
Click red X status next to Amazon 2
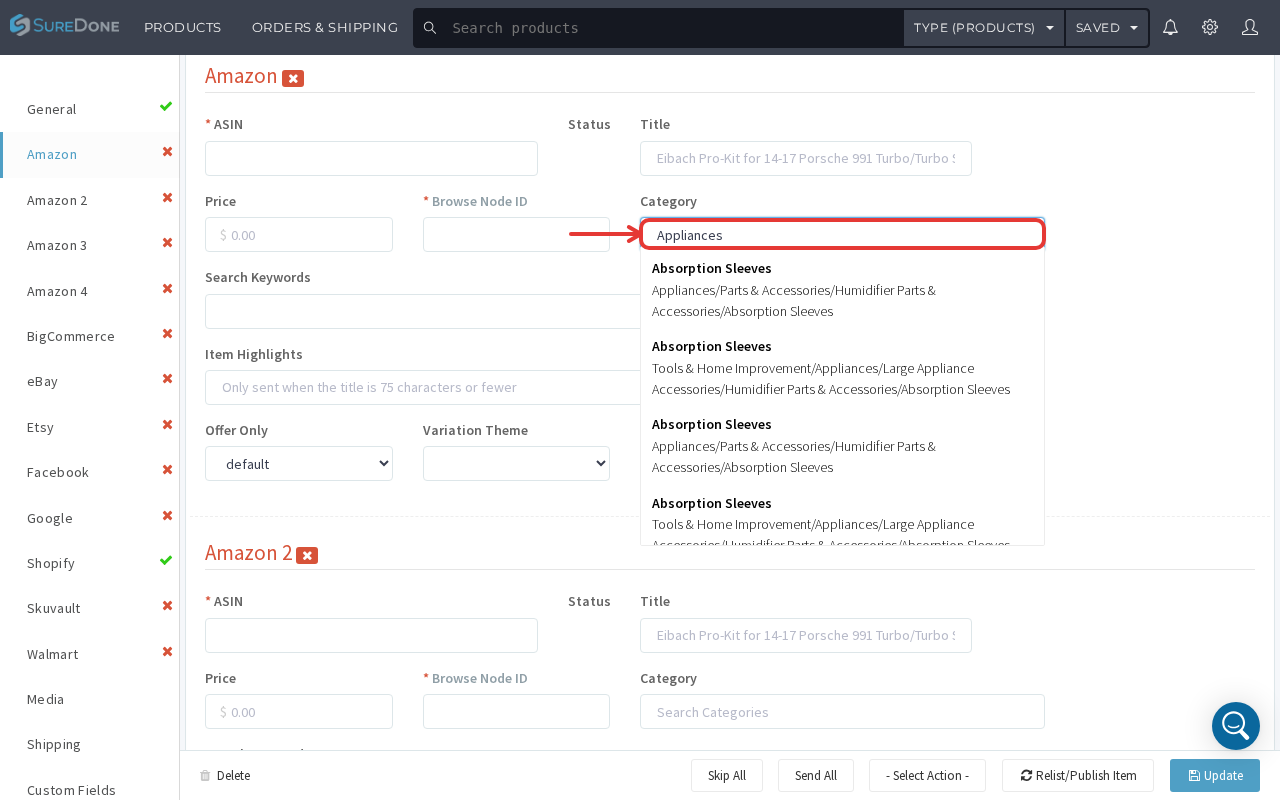(167, 197)
